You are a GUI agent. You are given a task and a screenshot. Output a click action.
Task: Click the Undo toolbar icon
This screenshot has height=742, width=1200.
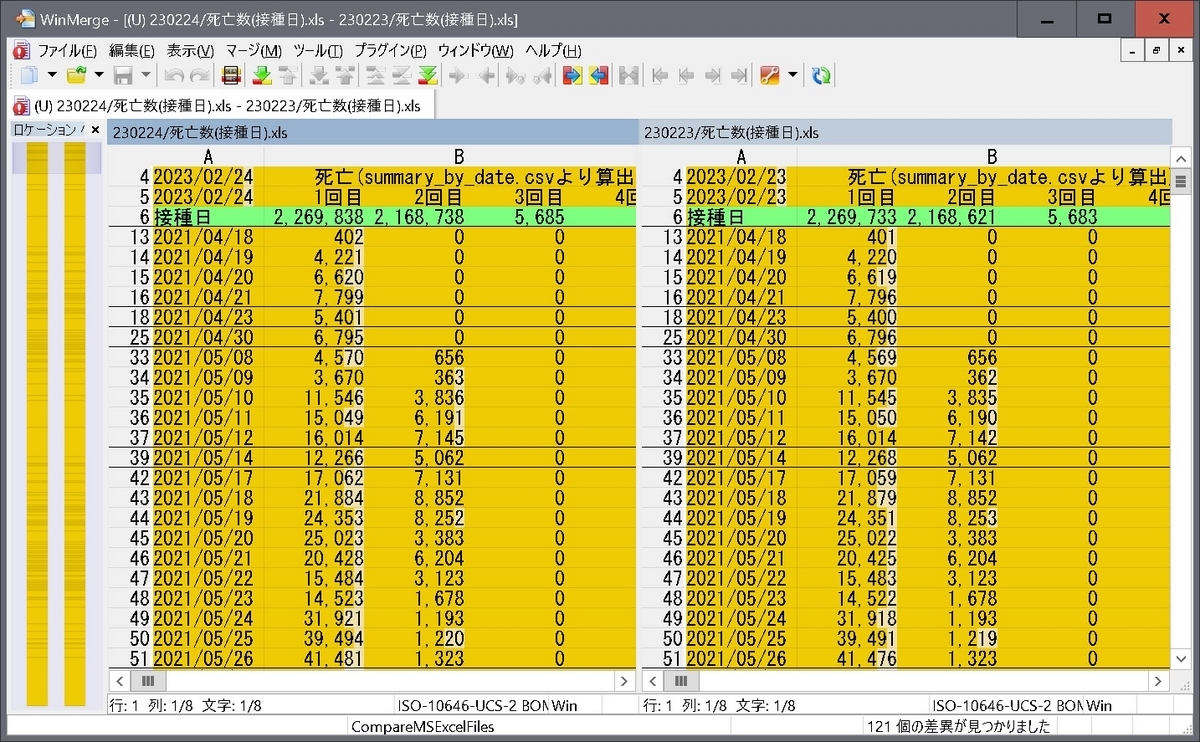click(x=174, y=75)
